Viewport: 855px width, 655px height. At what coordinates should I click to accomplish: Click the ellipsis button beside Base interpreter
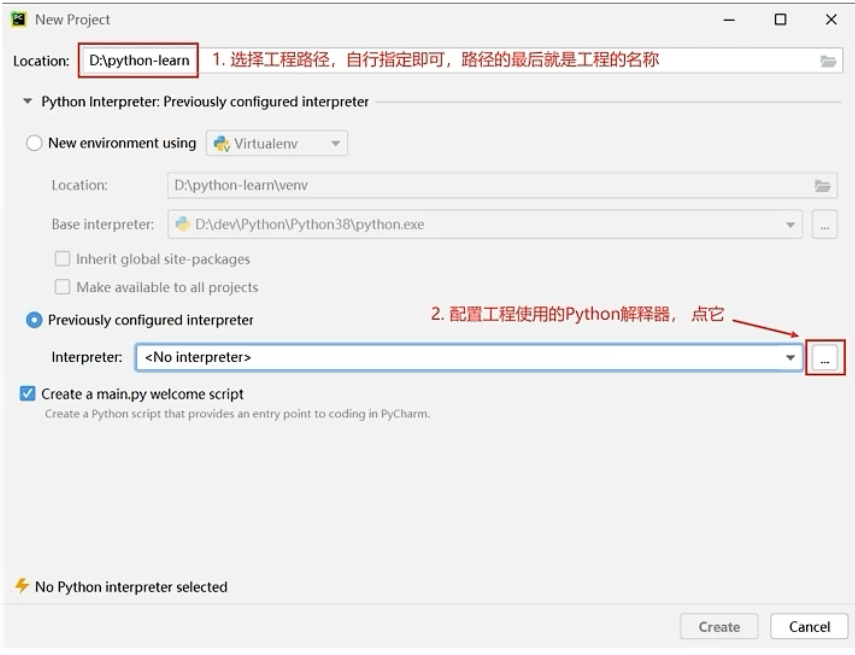(824, 225)
